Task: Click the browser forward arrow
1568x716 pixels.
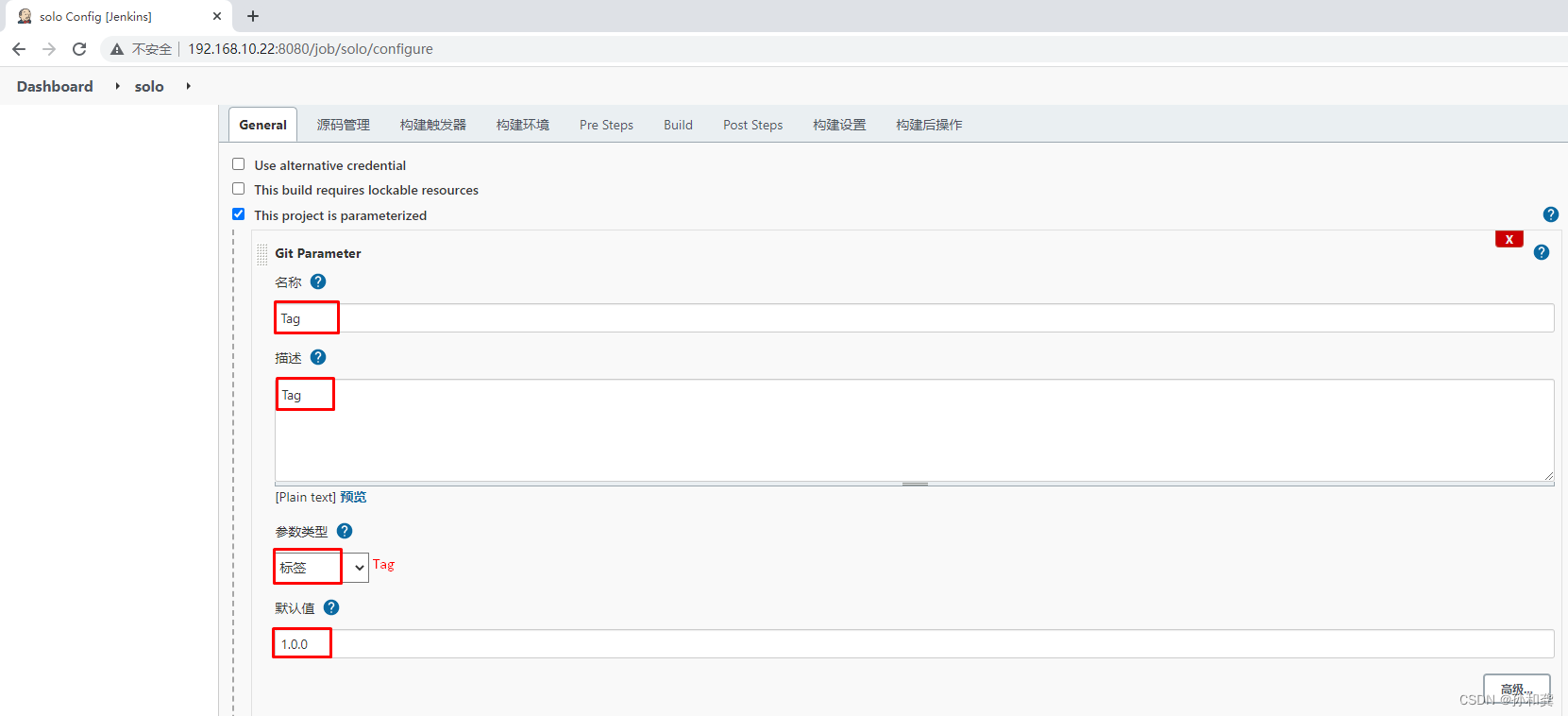Action: pos(49,49)
